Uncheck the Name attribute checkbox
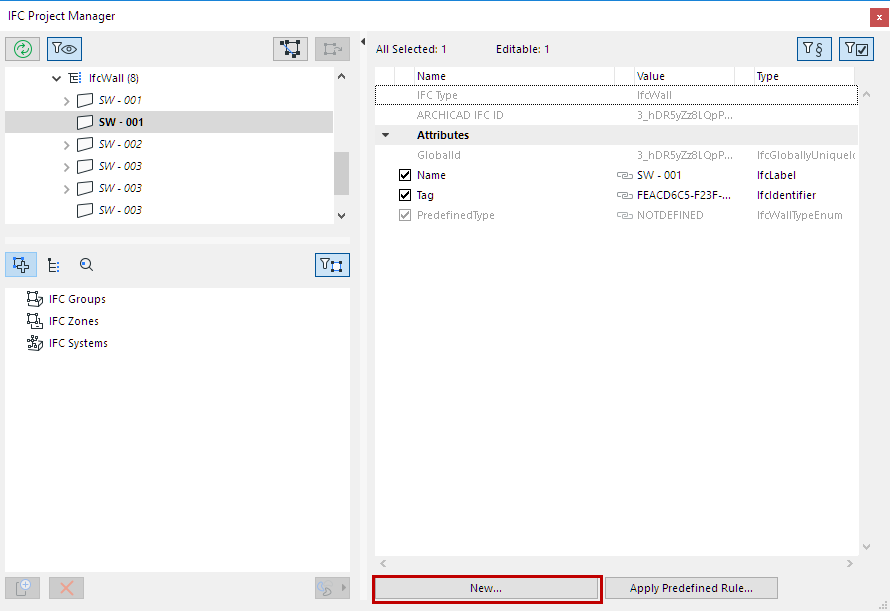Viewport: 890px width, 611px height. click(x=405, y=175)
